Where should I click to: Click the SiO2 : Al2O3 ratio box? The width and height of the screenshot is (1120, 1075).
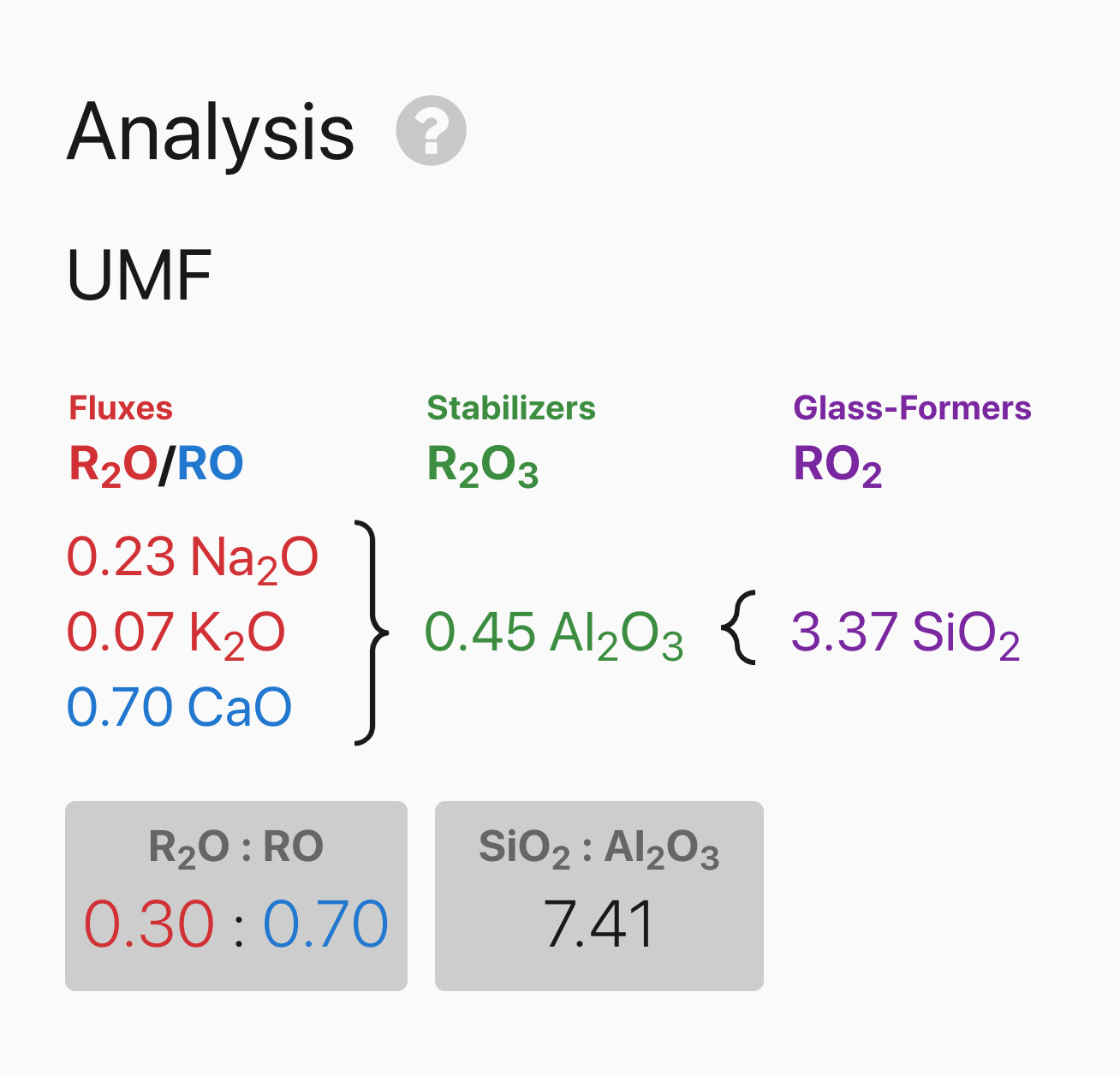(599, 896)
